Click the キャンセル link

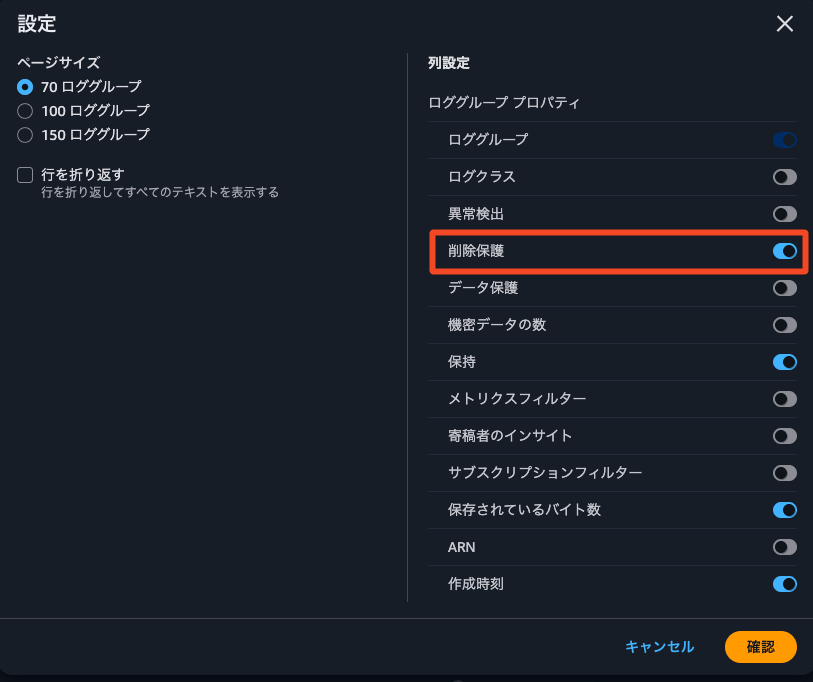coord(659,647)
